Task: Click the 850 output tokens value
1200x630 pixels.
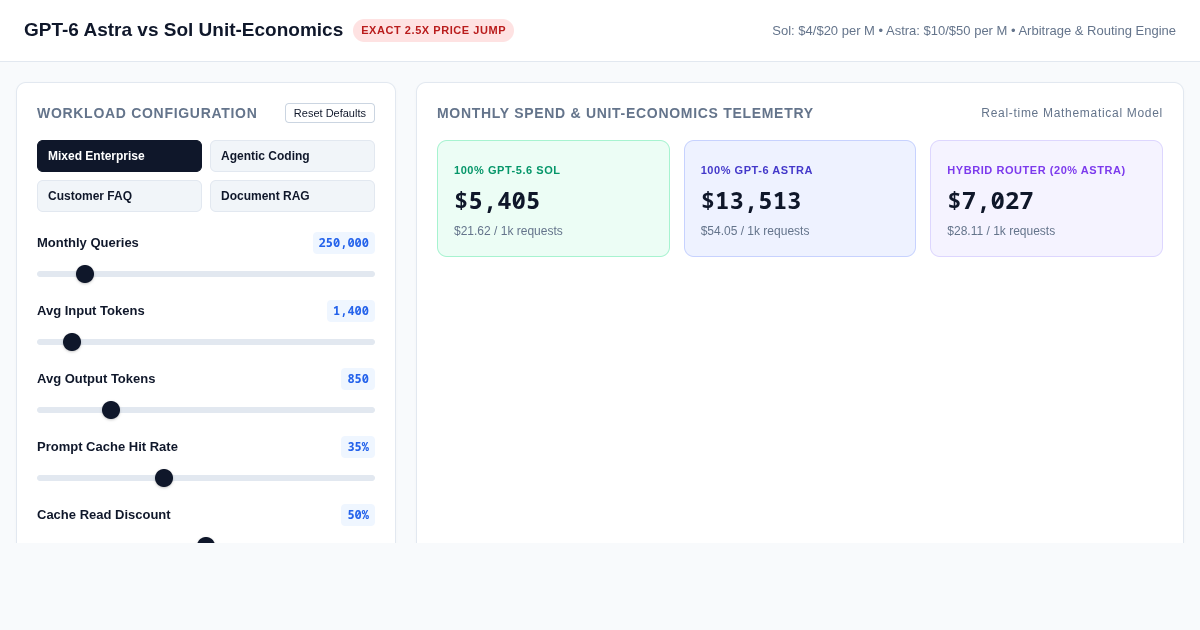Action: 358,379
